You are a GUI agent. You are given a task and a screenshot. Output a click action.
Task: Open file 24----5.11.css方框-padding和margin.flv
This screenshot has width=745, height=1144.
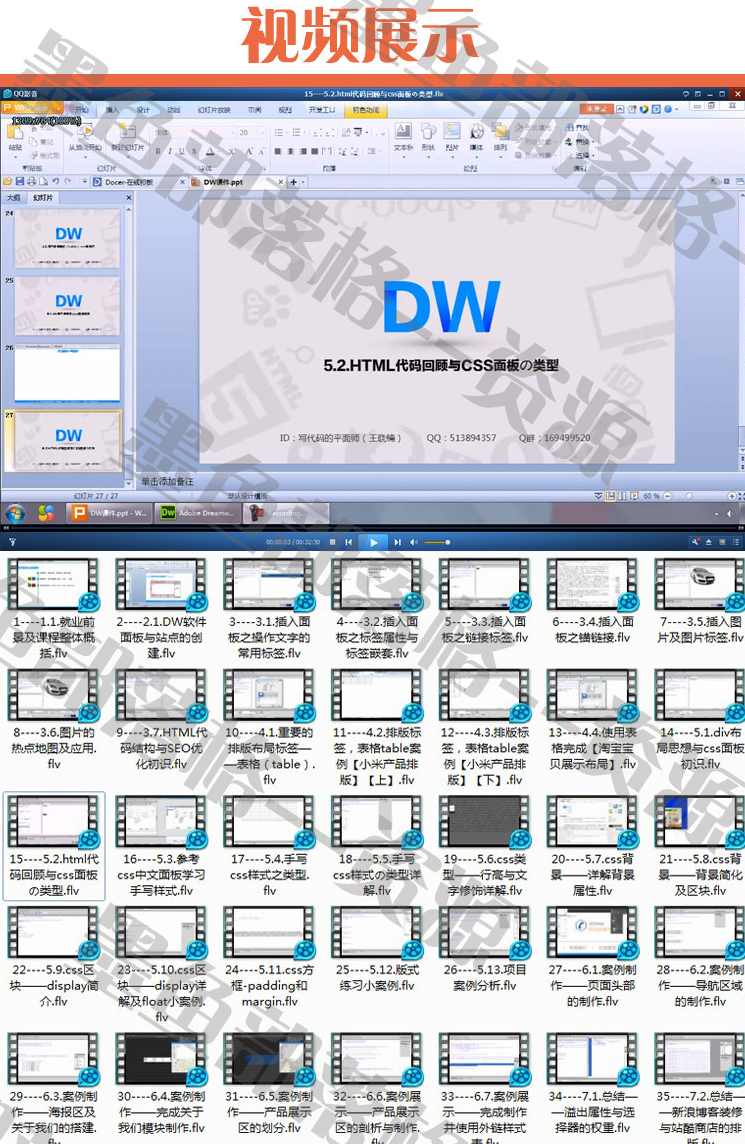[269, 957]
